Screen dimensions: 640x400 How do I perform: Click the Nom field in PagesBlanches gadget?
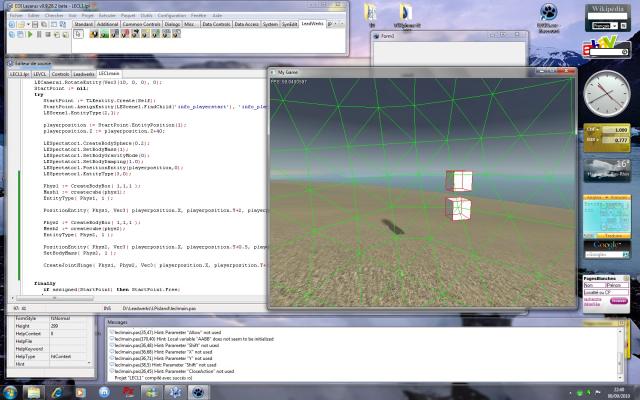(x=594, y=285)
